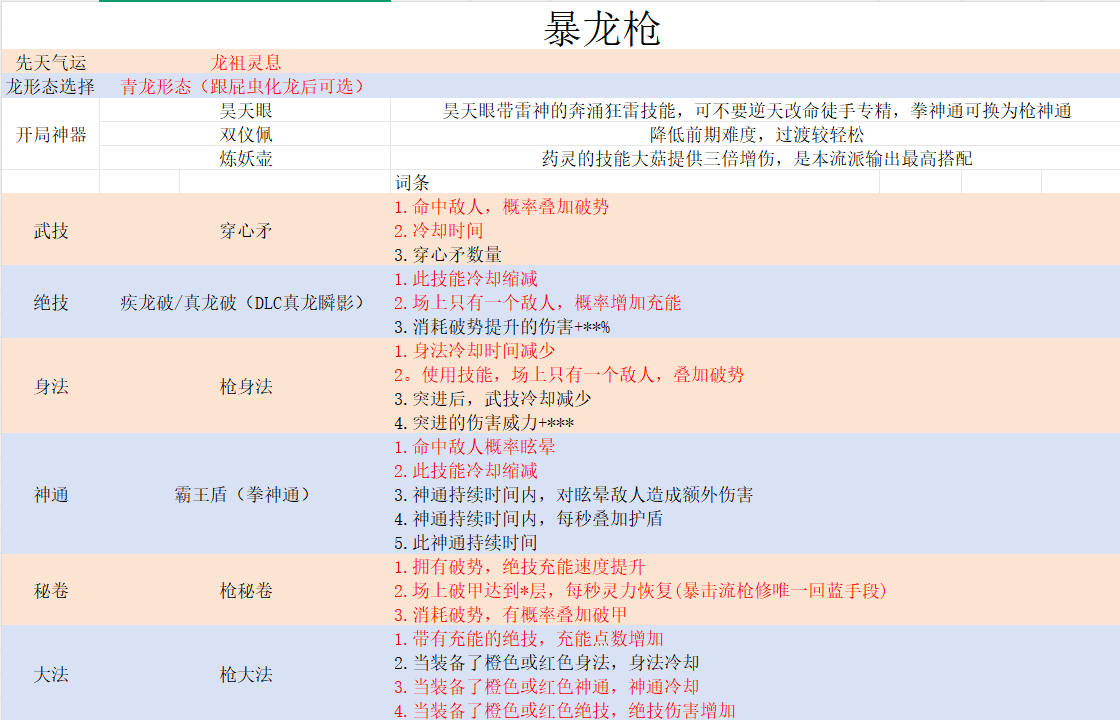Click the title cell 暴龙枪
The image size is (1120, 720).
(601, 28)
